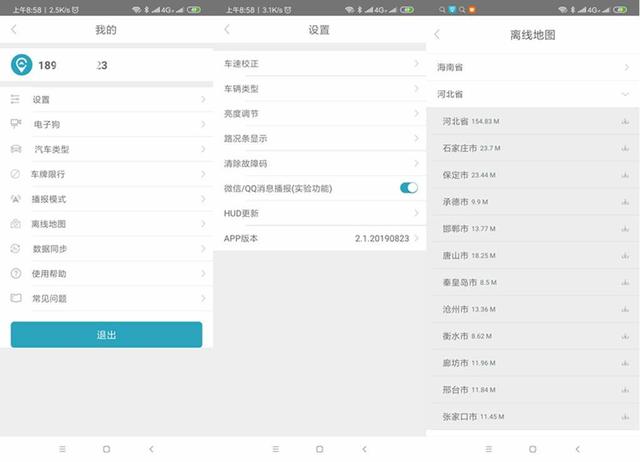The image size is (640, 462).
Task: Open 车速校正 via its chevron
Action: pyautogui.click(x=416, y=63)
